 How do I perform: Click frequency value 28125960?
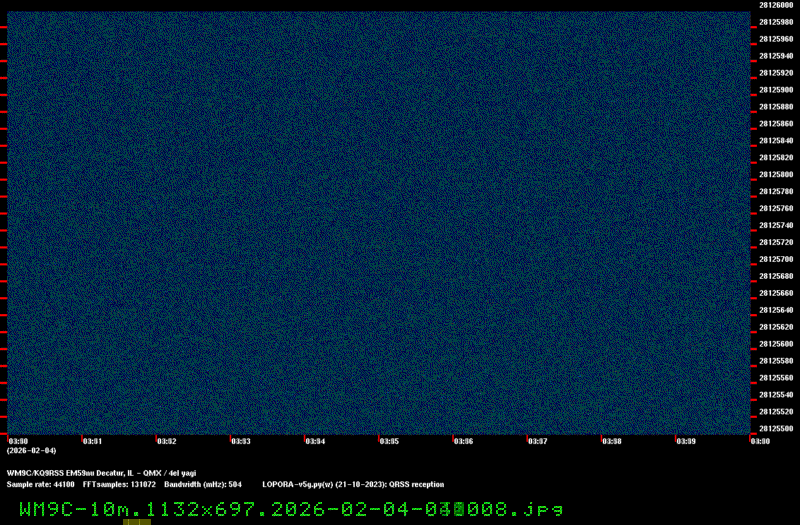pyautogui.click(x=776, y=39)
